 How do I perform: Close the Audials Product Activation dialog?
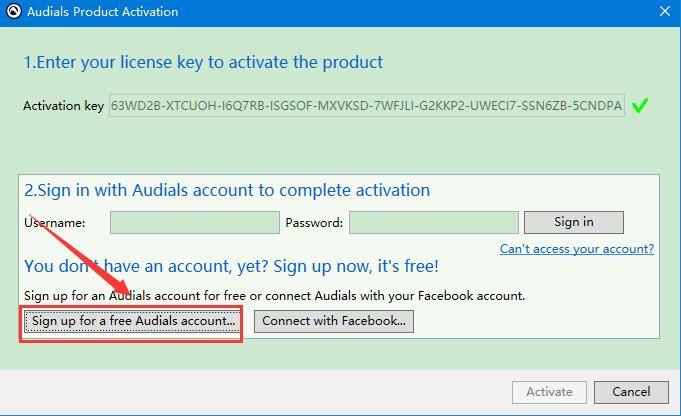click(665, 12)
